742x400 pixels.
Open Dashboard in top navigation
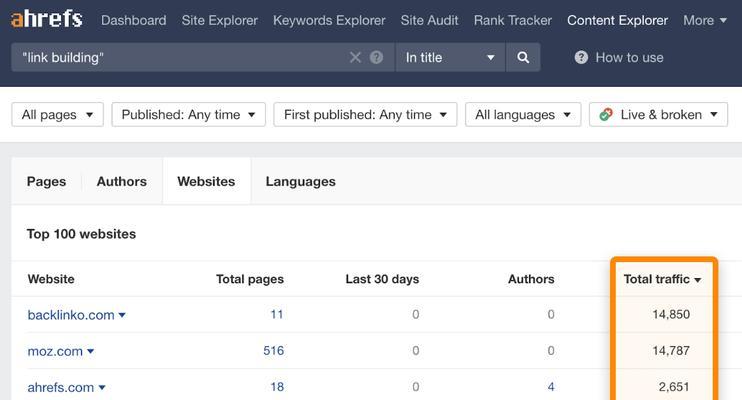coord(133,20)
